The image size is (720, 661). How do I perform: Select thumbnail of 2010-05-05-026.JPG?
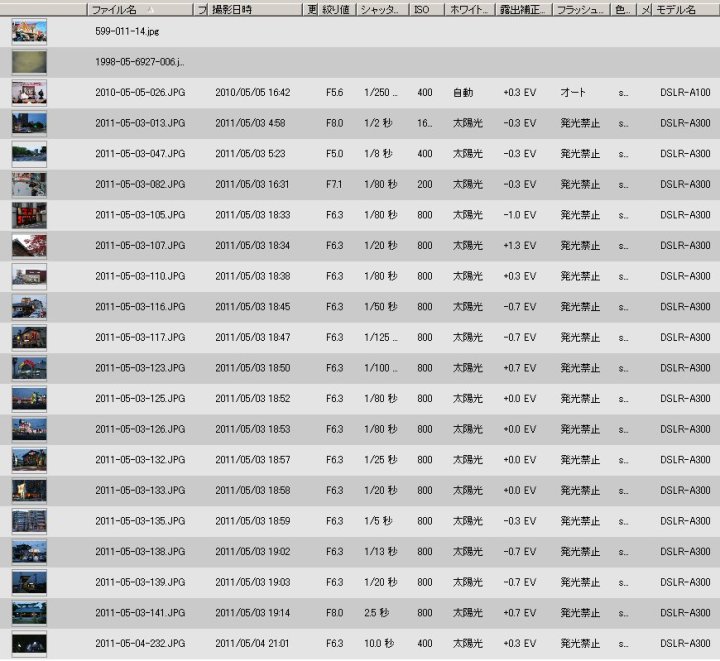pos(29,93)
